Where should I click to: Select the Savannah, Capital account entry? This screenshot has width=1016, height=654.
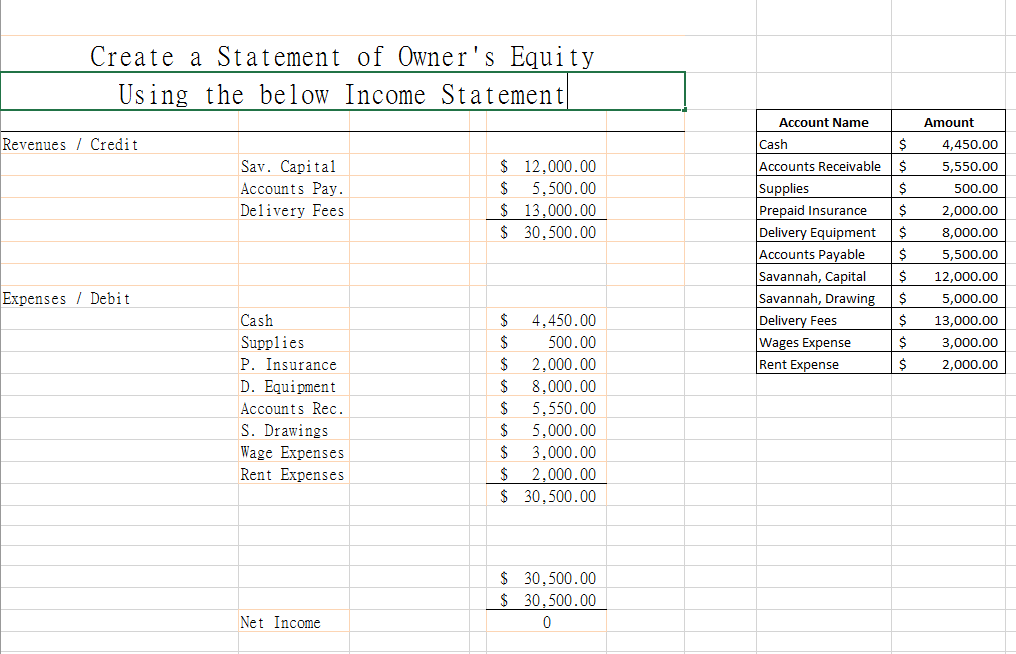[x=823, y=276]
